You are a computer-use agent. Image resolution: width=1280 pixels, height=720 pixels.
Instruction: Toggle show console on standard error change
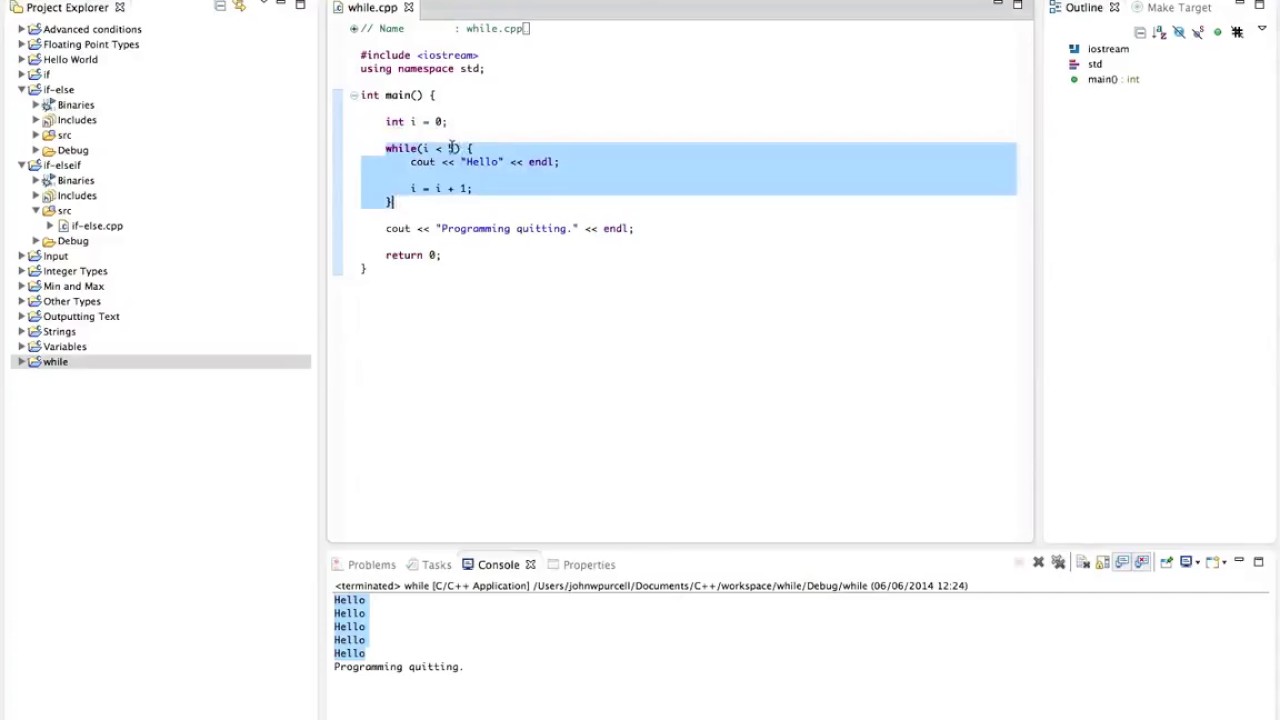click(x=1141, y=562)
